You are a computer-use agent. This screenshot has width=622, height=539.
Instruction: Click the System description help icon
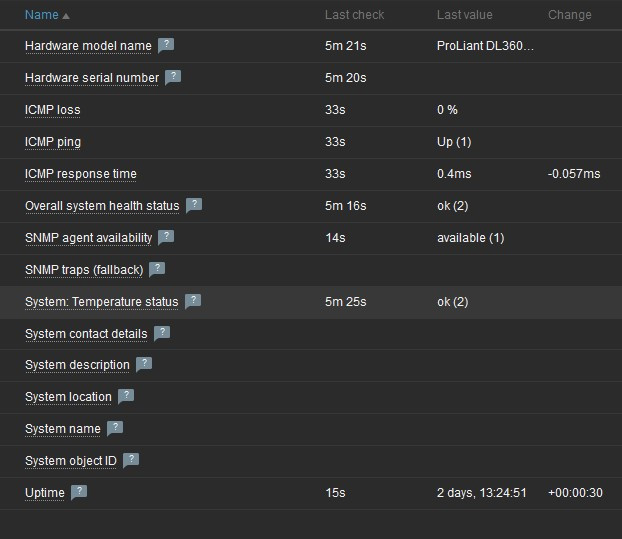coord(144,365)
